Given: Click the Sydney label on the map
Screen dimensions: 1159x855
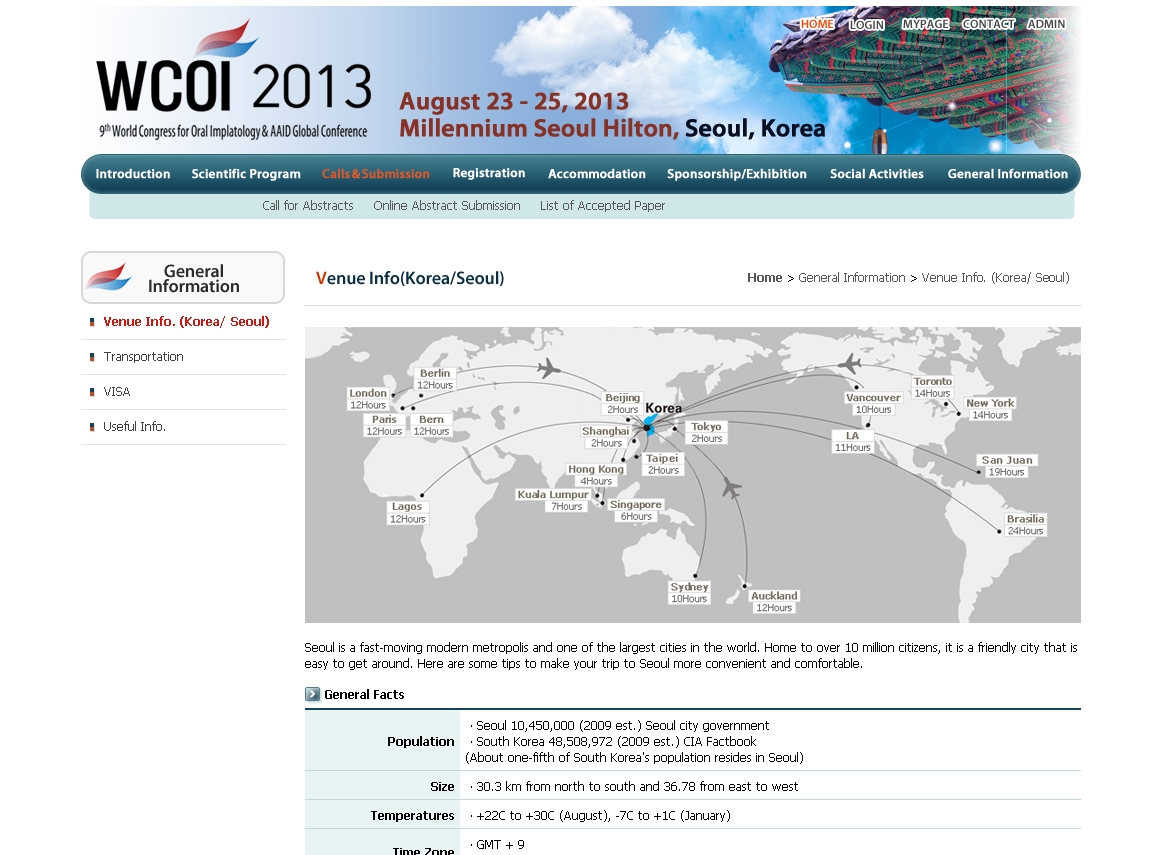Looking at the screenshot, I should tap(690, 593).
